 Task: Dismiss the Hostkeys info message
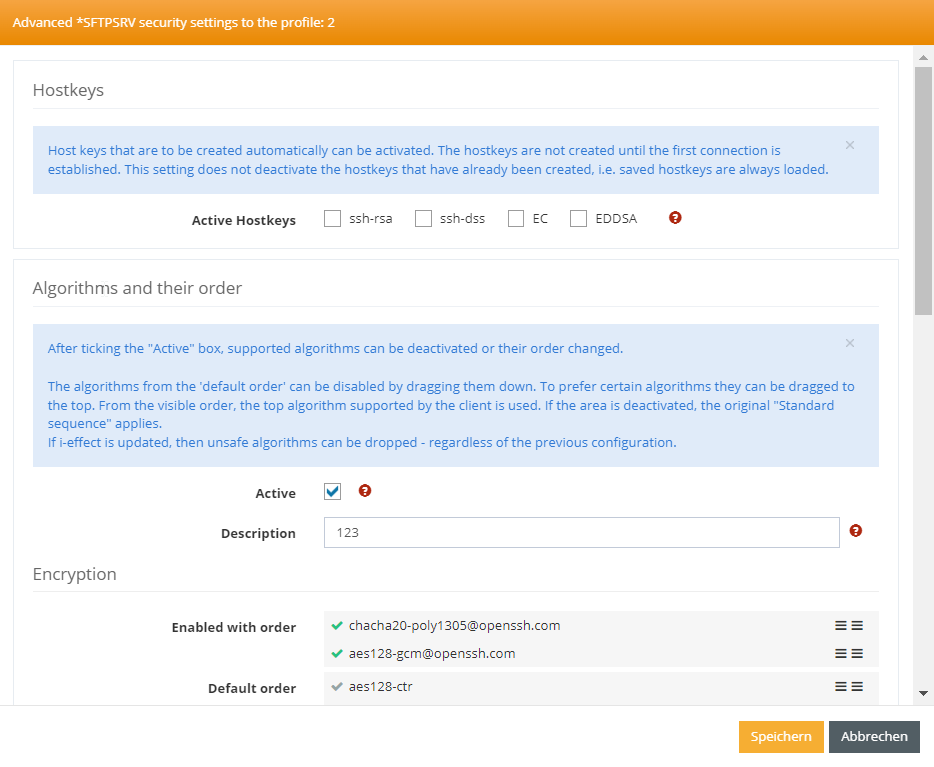pyautogui.click(x=850, y=145)
